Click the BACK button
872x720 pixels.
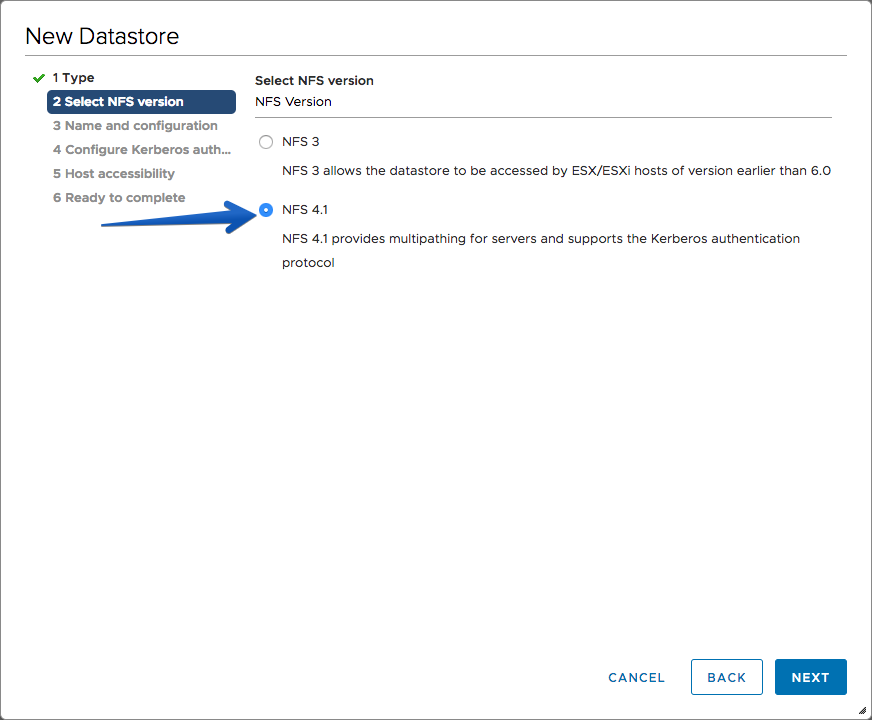[x=726, y=677]
